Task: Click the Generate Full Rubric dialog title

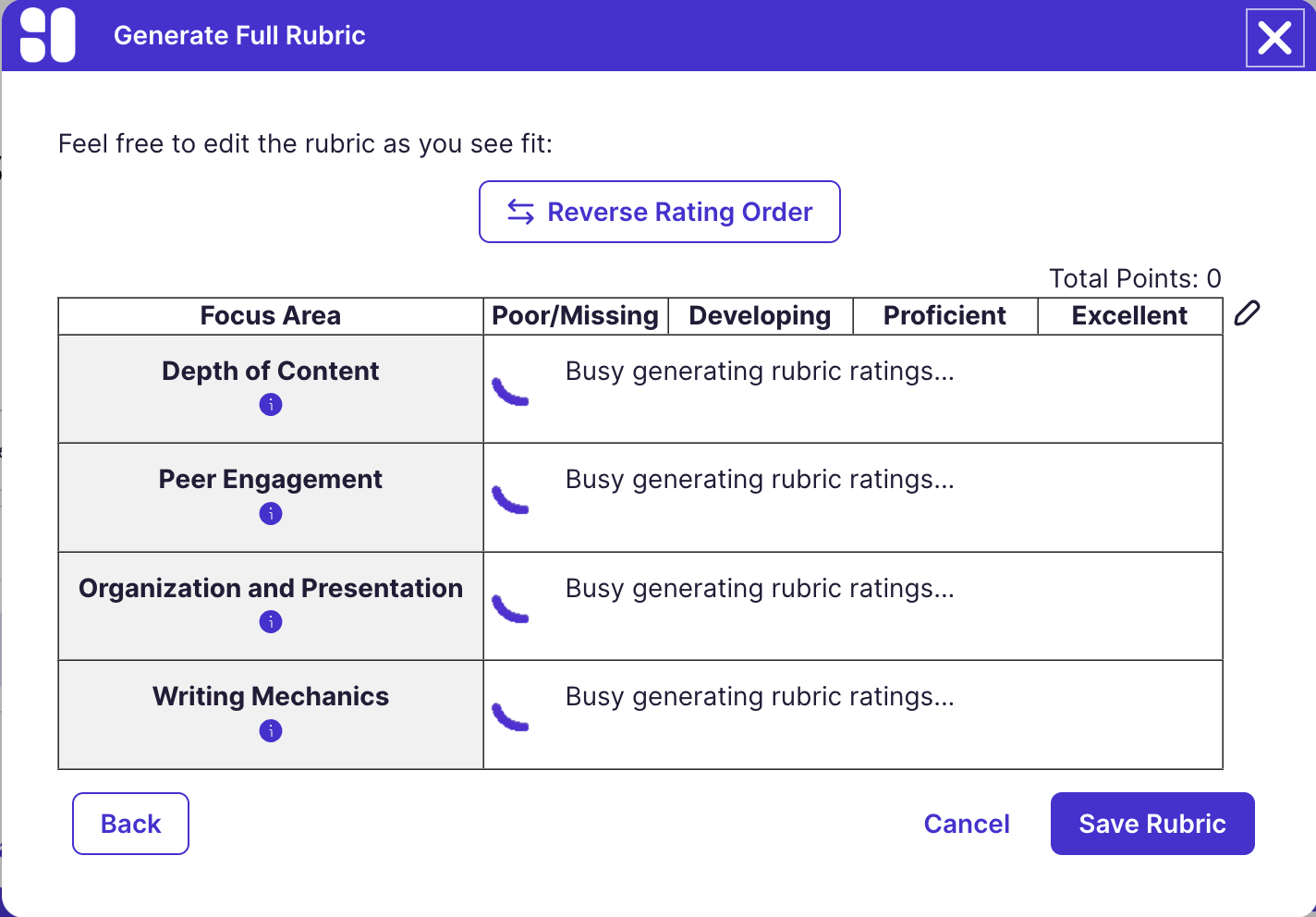Action: pos(239,35)
